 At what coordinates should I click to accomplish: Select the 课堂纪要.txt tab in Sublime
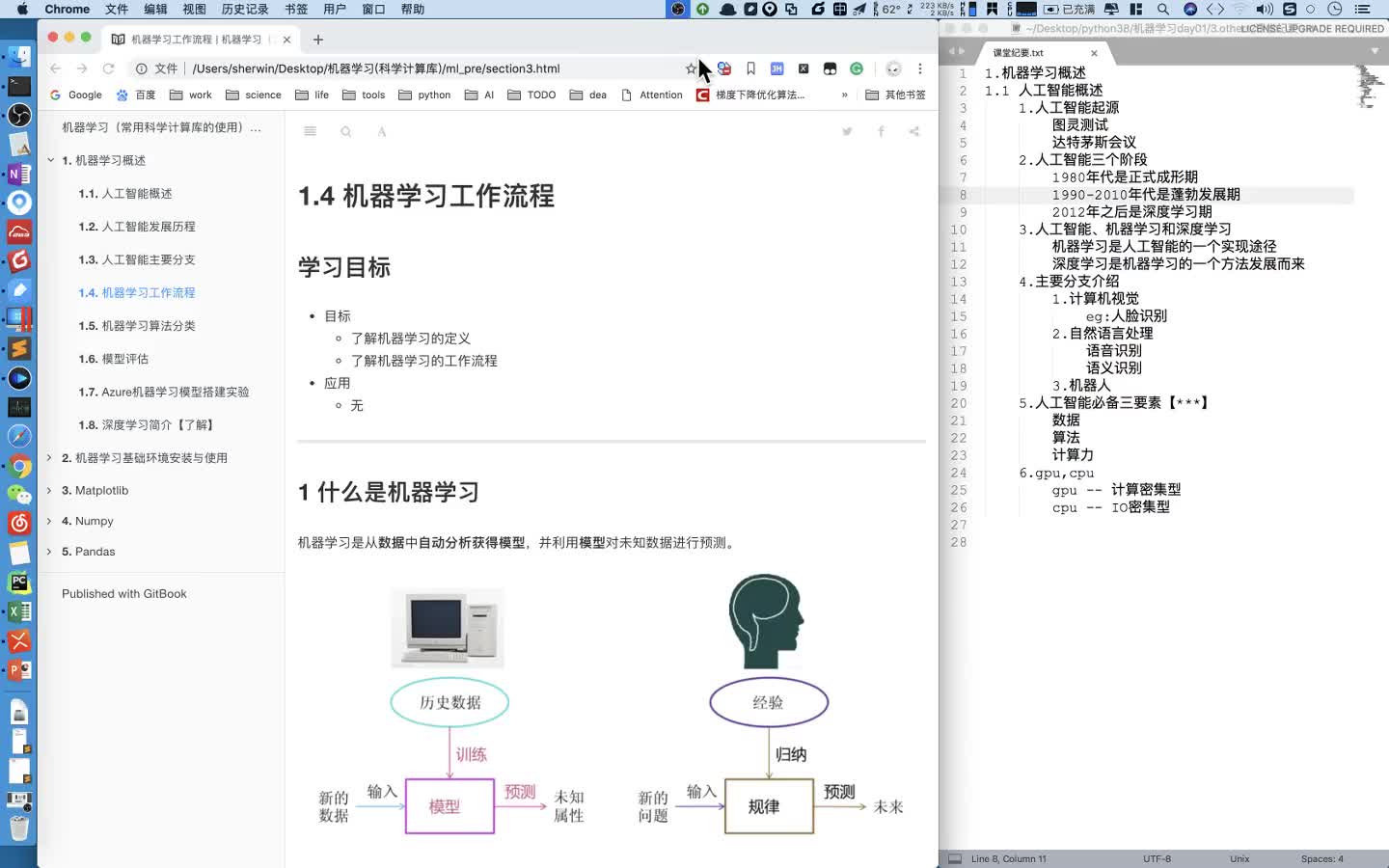1043,53
